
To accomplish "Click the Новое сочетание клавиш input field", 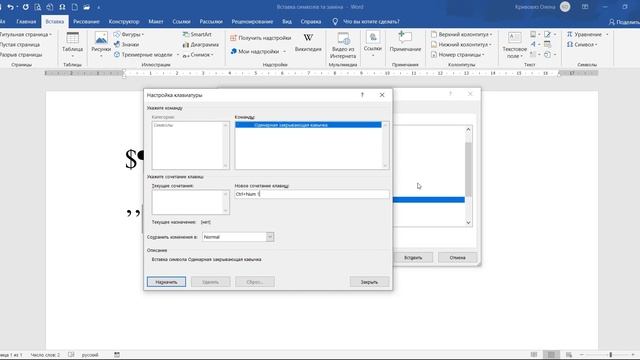I will [312, 194].
